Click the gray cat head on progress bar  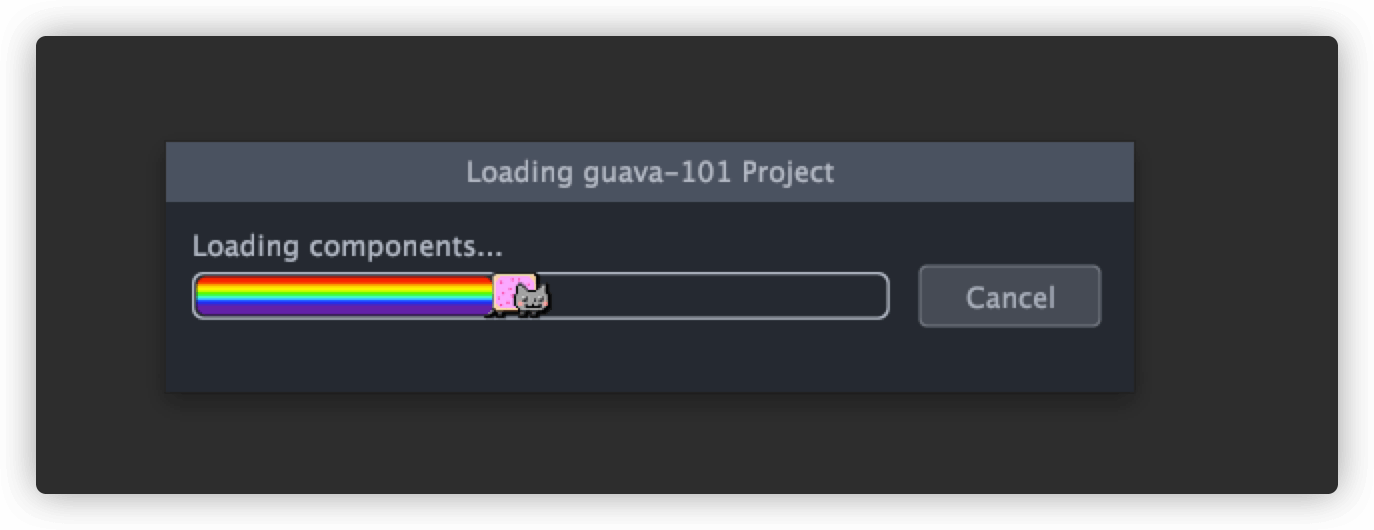(533, 297)
